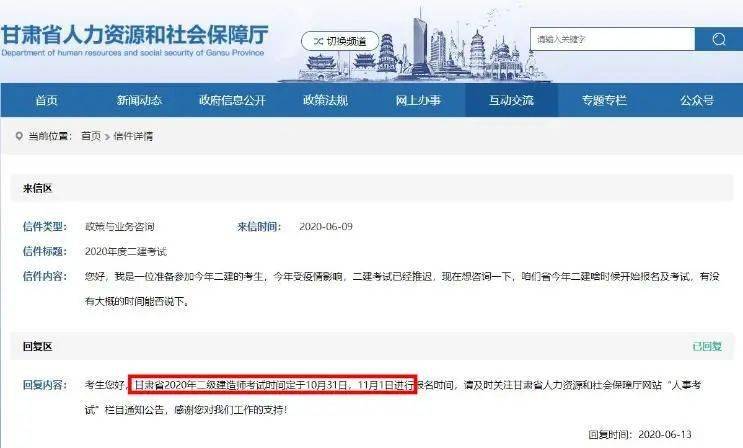Viewport: 743px width, 448px height.
Task: Click the 已回复 status label
Action: click(707, 347)
